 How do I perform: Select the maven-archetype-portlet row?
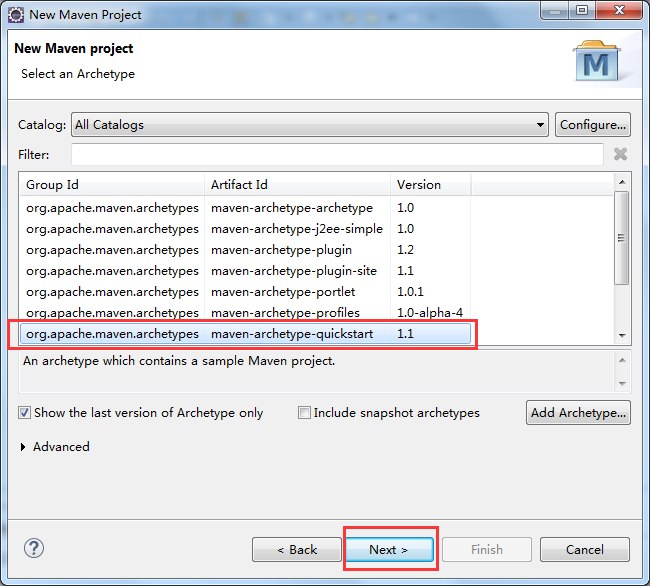click(x=245, y=292)
